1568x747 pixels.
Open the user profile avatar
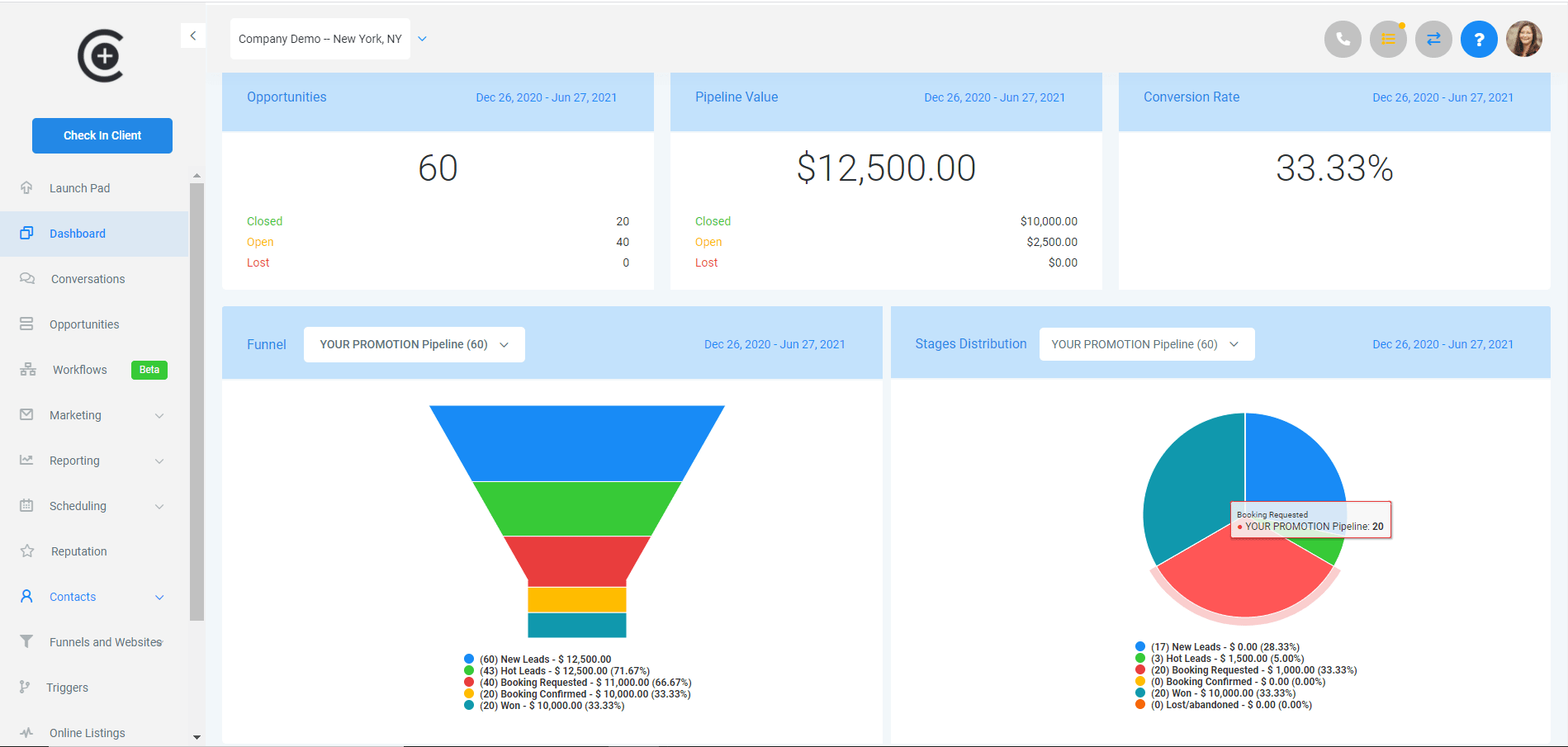coord(1524,39)
